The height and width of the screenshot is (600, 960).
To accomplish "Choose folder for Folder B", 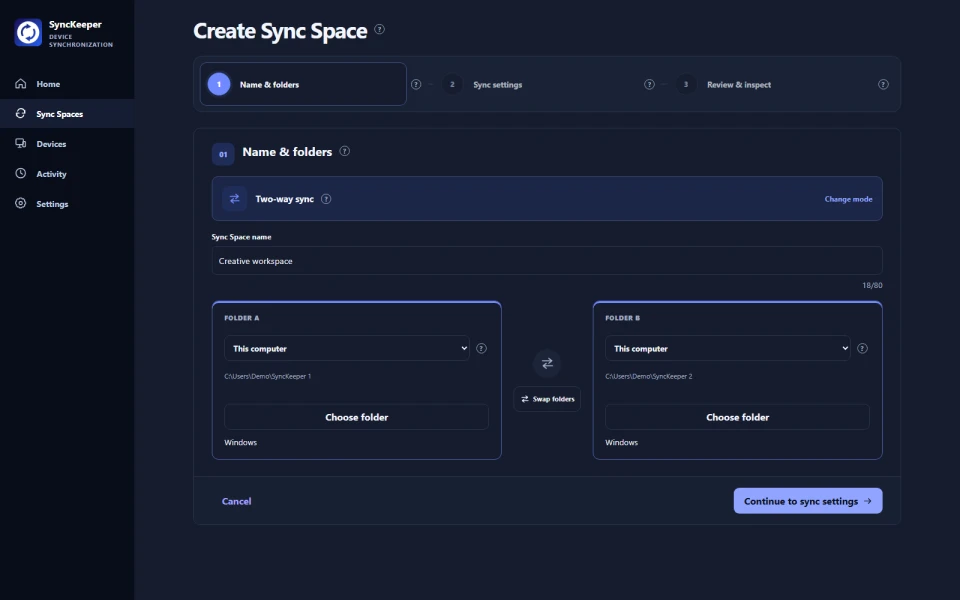I will point(737,417).
